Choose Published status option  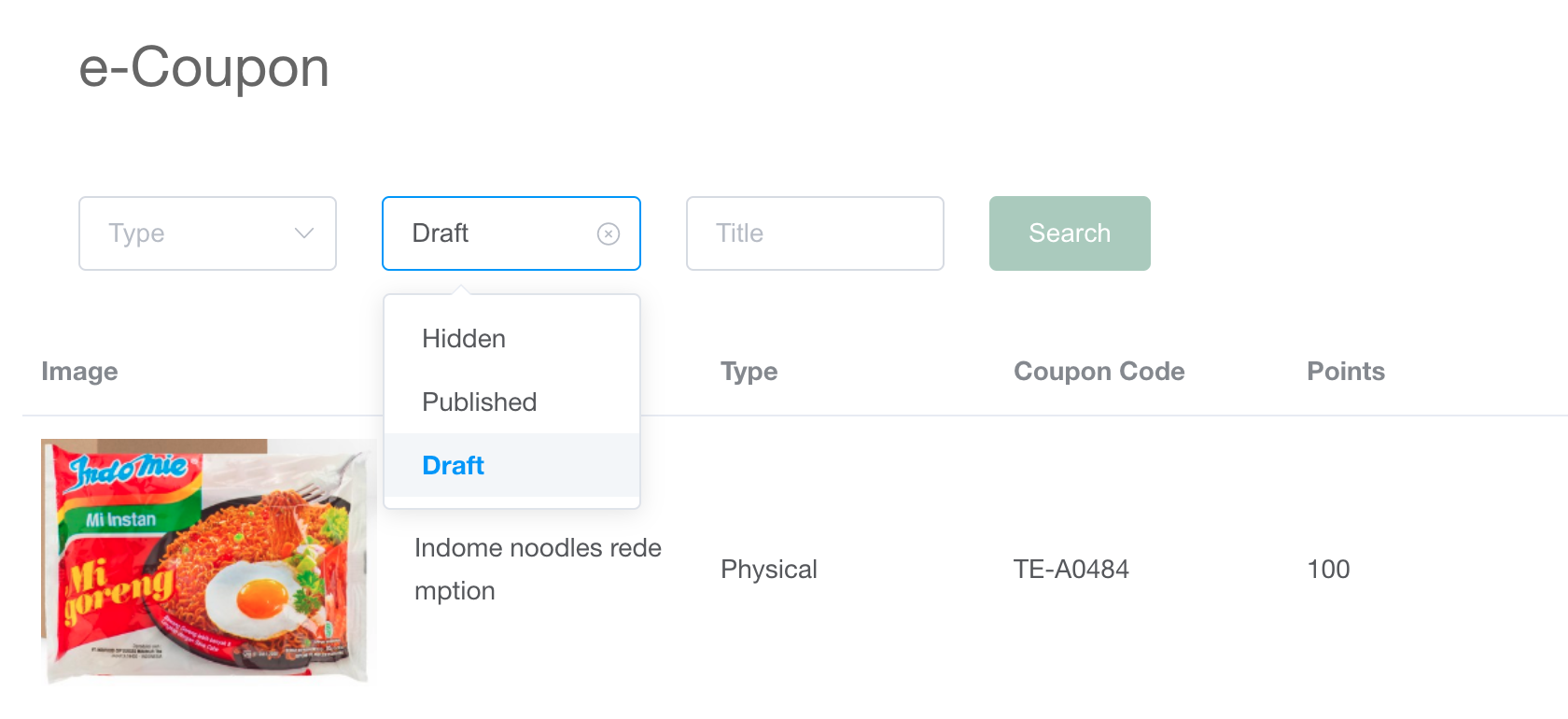point(479,402)
